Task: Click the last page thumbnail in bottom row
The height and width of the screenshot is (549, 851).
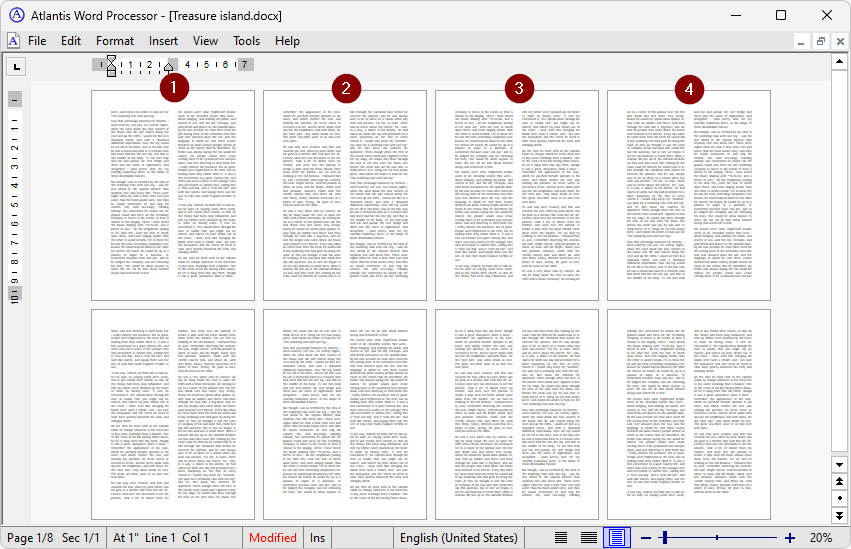Action: point(689,414)
